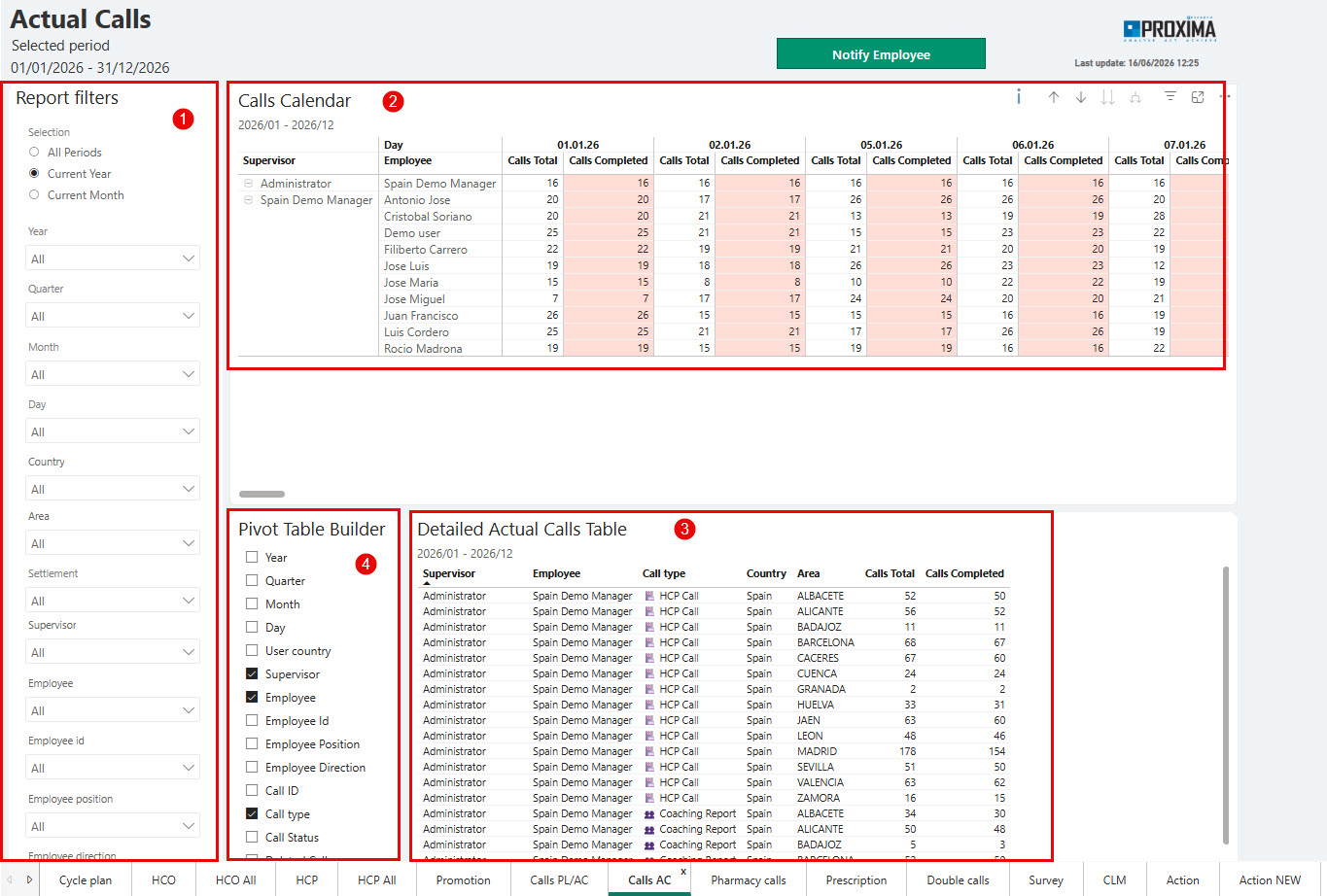Click MADRID in the Area column
Screen dimensions: 1327x896
817,751
